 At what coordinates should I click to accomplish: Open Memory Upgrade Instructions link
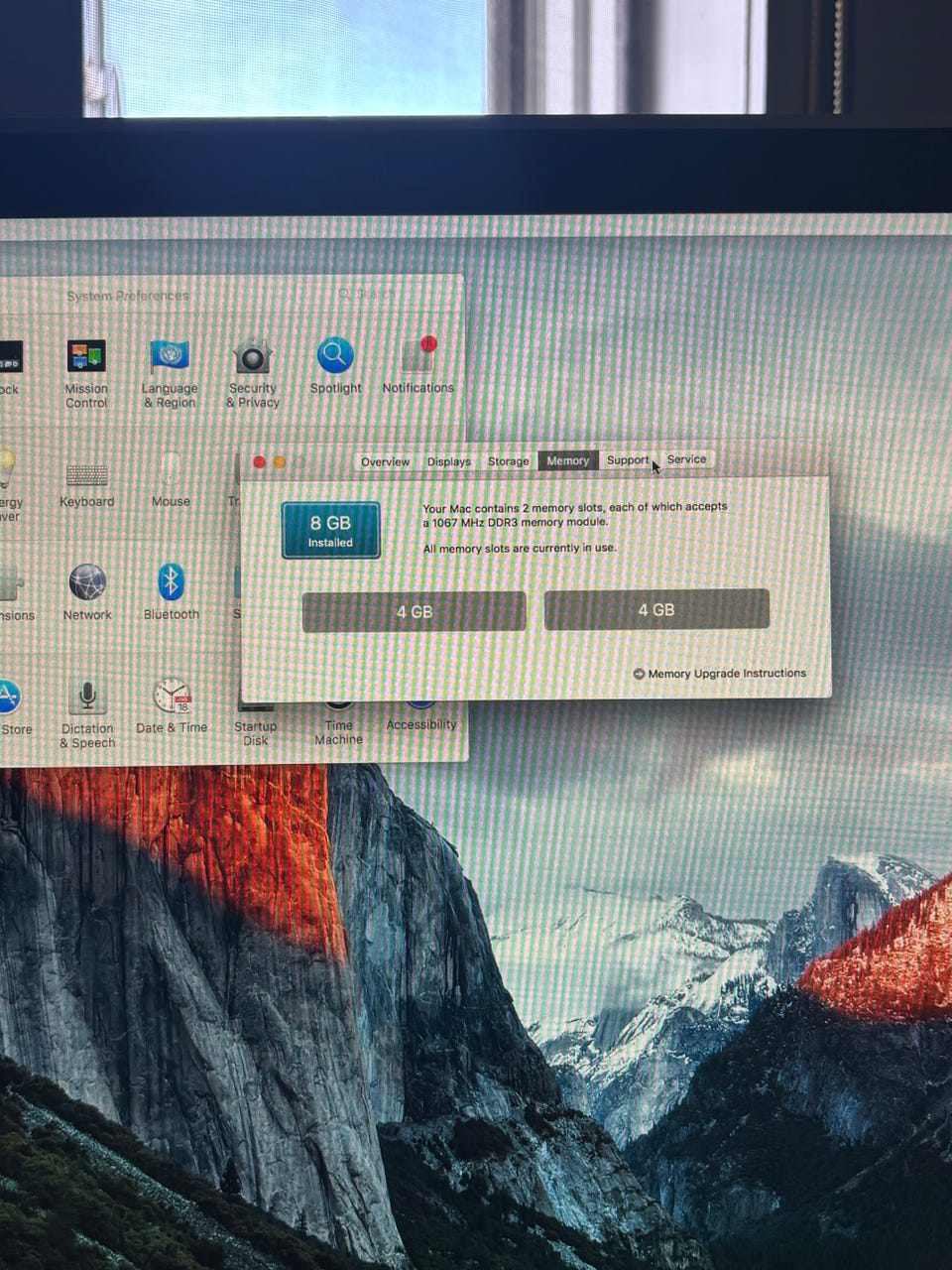coord(727,673)
